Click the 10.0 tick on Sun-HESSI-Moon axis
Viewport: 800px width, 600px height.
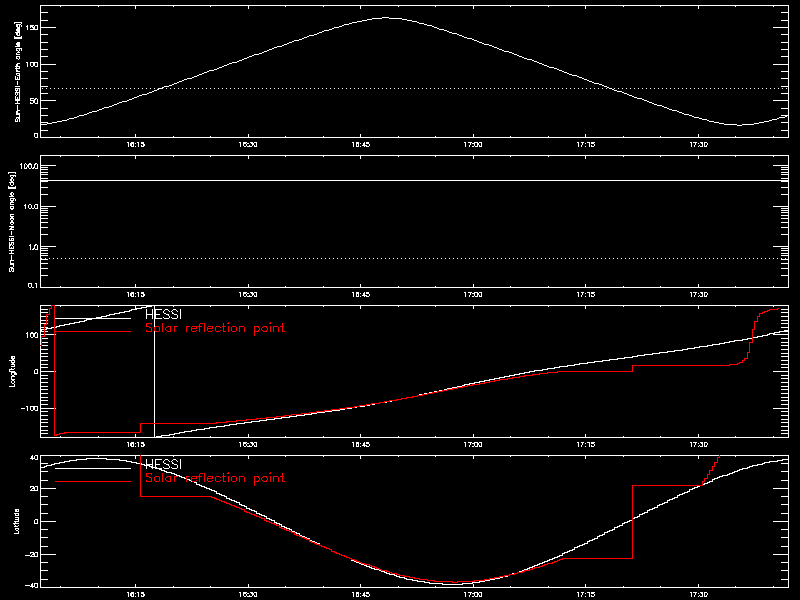click(x=31, y=207)
